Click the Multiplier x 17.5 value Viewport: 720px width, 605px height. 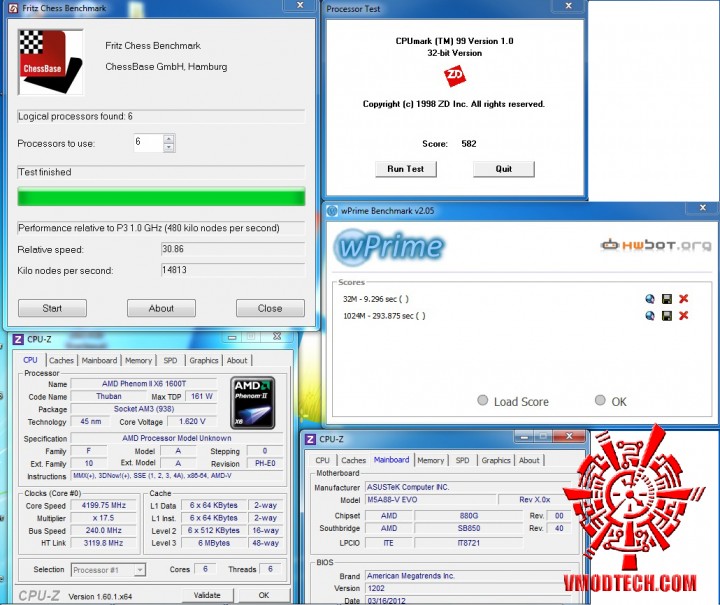[104, 518]
